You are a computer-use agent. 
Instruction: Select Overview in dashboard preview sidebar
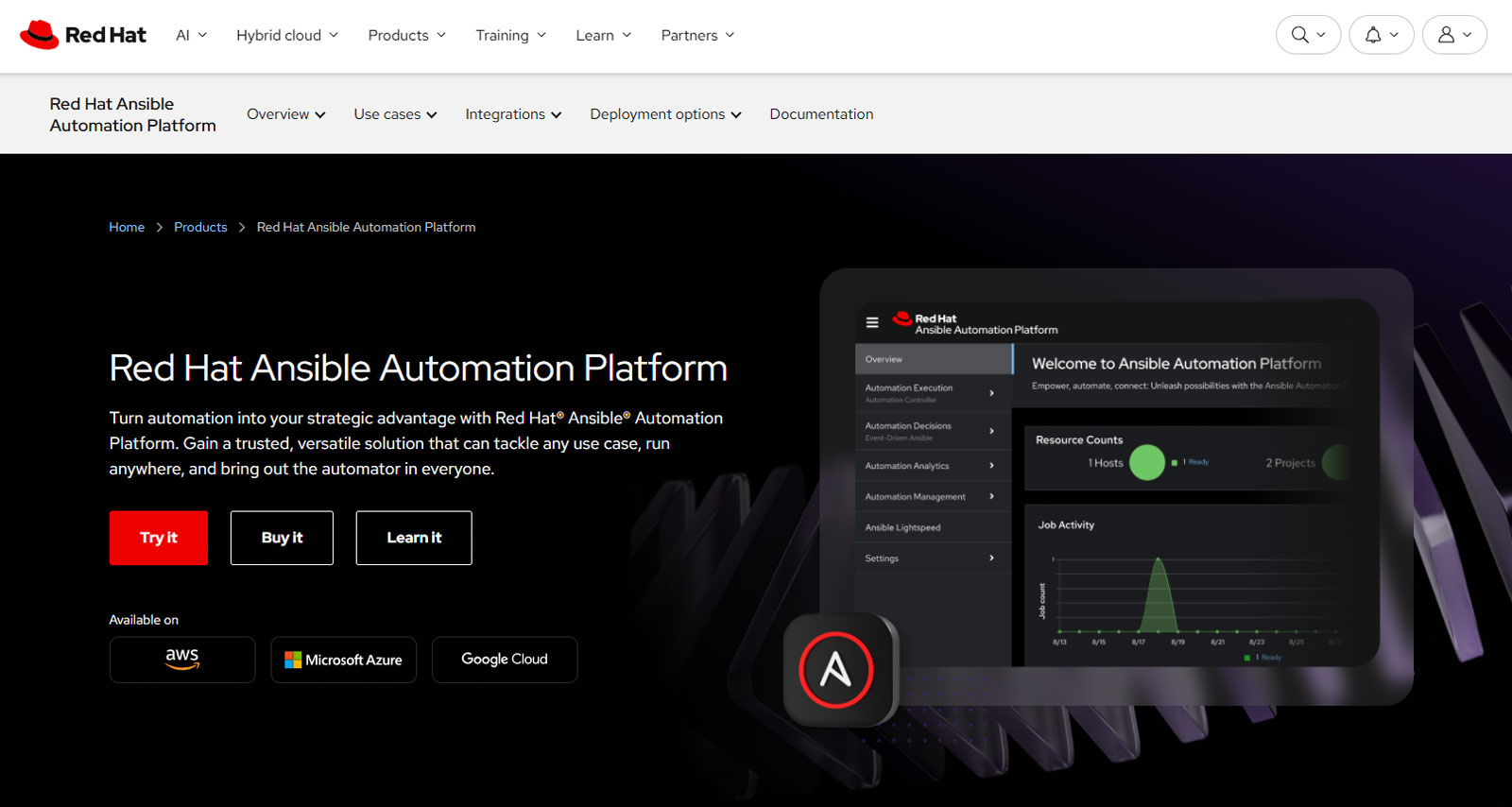click(x=934, y=359)
